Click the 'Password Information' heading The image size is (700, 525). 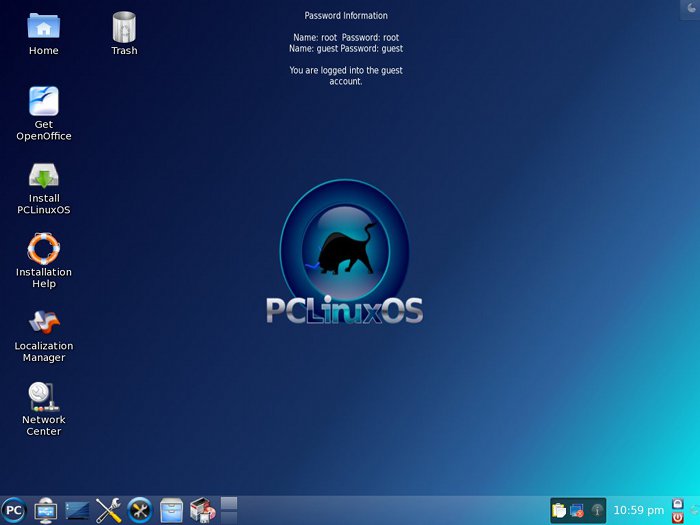click(x=346, y=16)
